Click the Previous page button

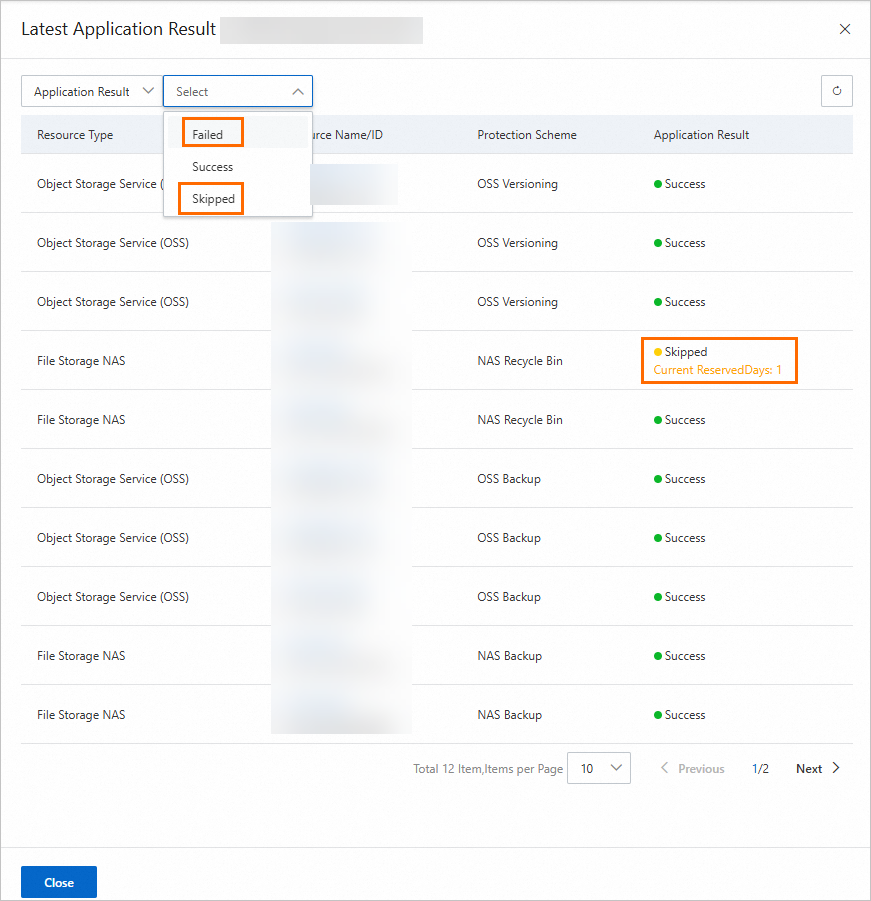click(692, 768)
